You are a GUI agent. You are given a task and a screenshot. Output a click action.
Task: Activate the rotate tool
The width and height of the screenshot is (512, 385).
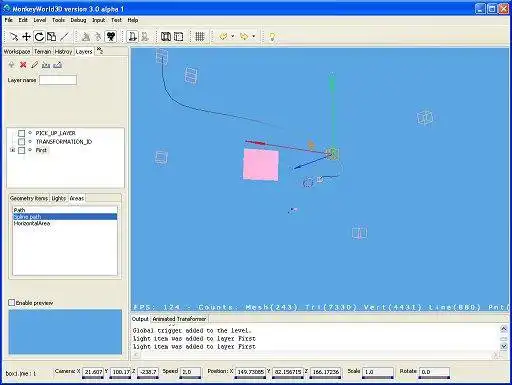coord(39,36)
